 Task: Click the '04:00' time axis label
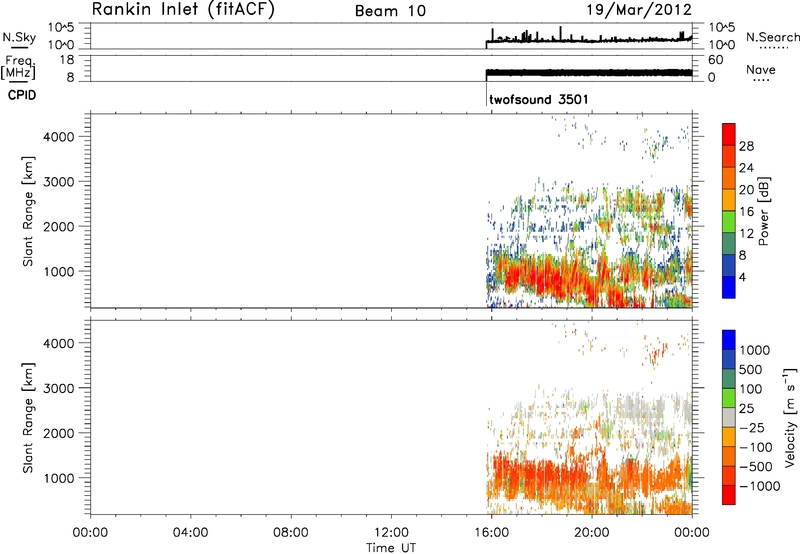[x=191, y=533]
